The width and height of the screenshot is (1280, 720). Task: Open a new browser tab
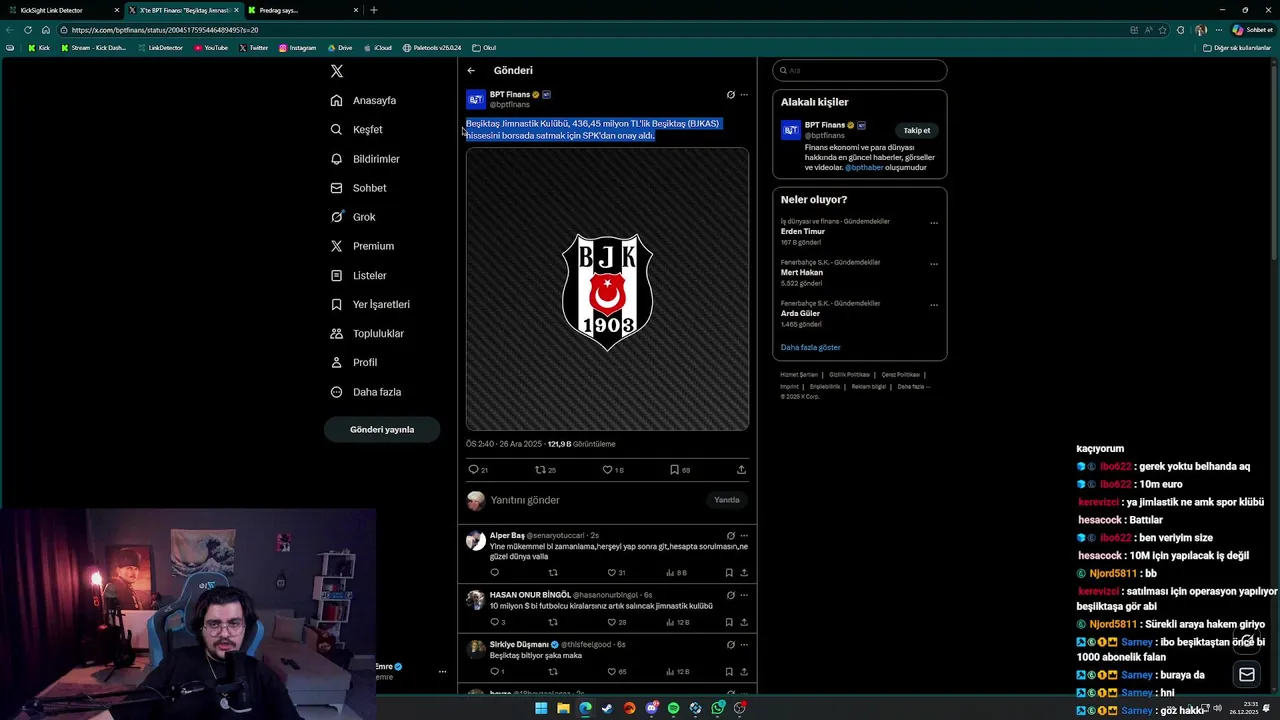374,10
